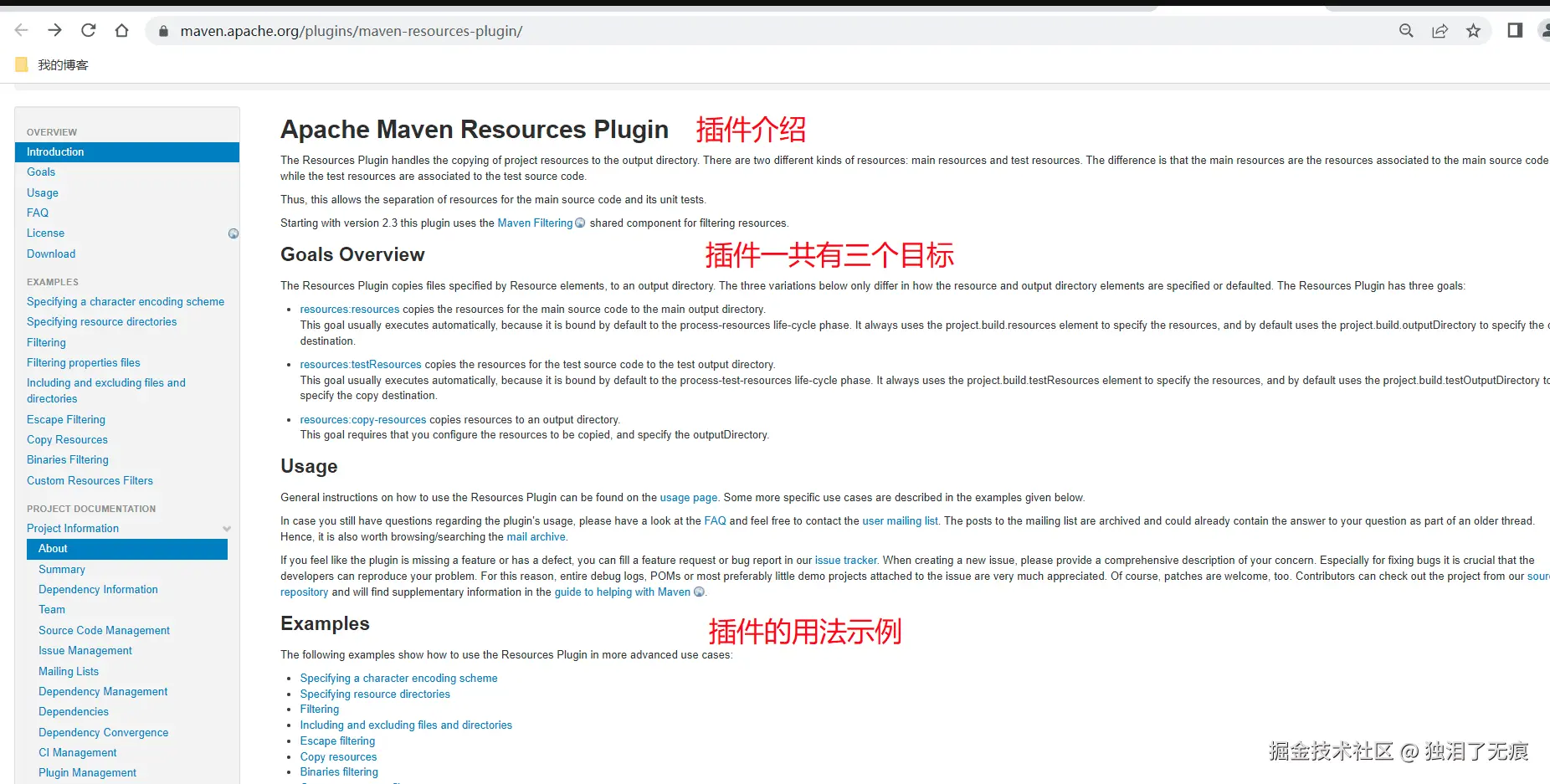Go back to the previous page
1550x784 pixels.
click(22, 31)
